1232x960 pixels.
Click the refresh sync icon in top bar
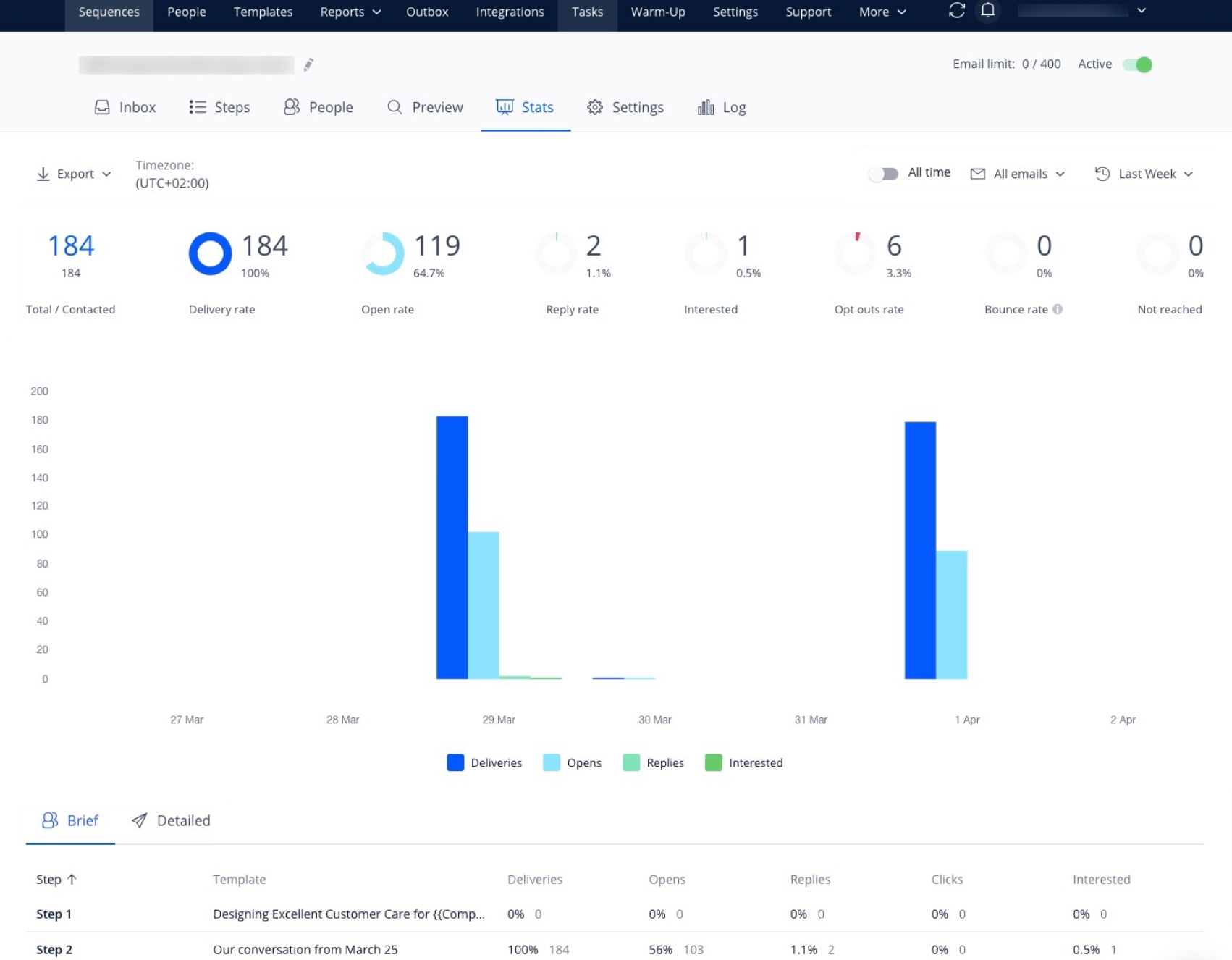pyautogui.click(x=956, y=11)
